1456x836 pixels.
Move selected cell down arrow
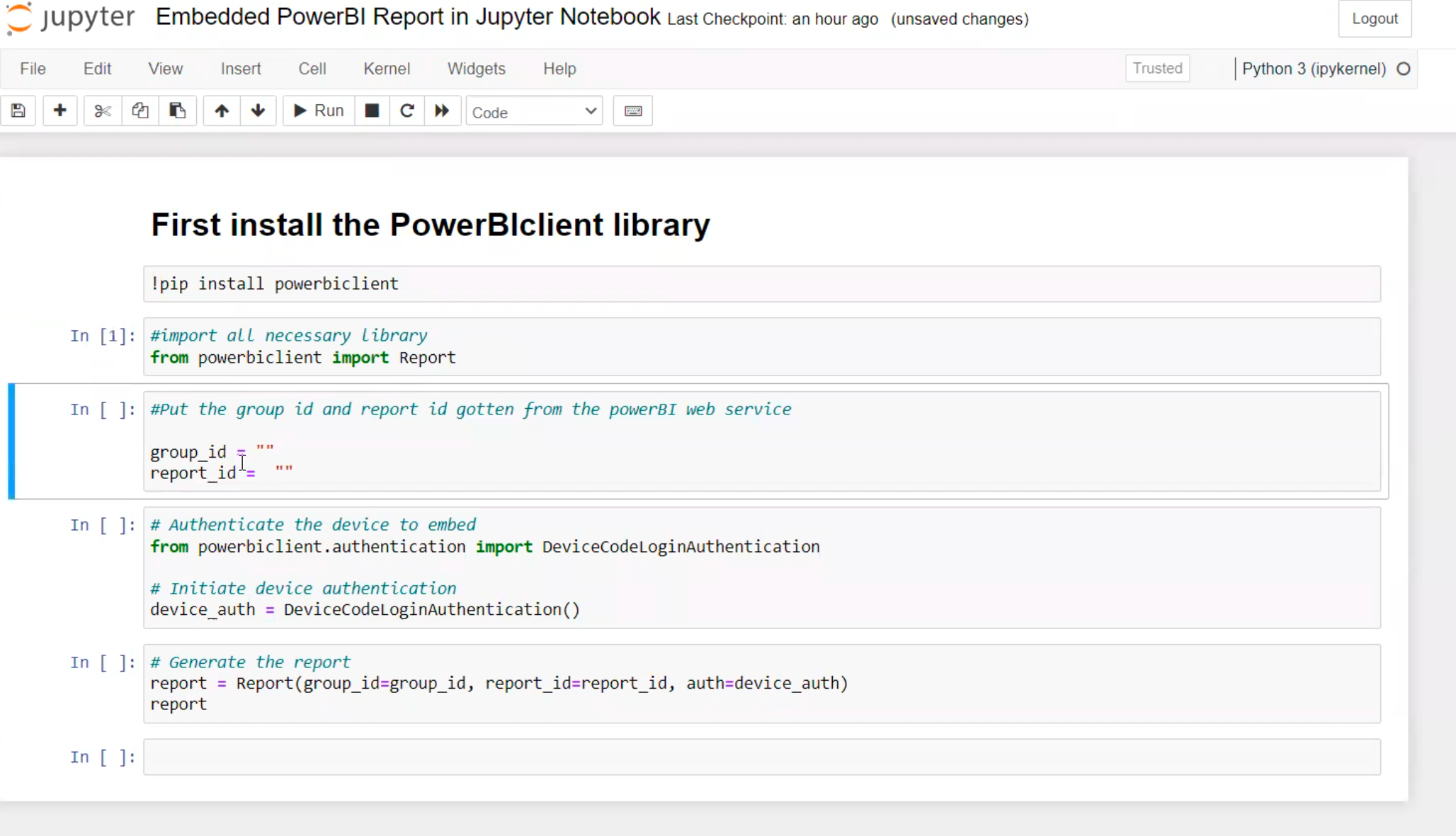(258, 111)
